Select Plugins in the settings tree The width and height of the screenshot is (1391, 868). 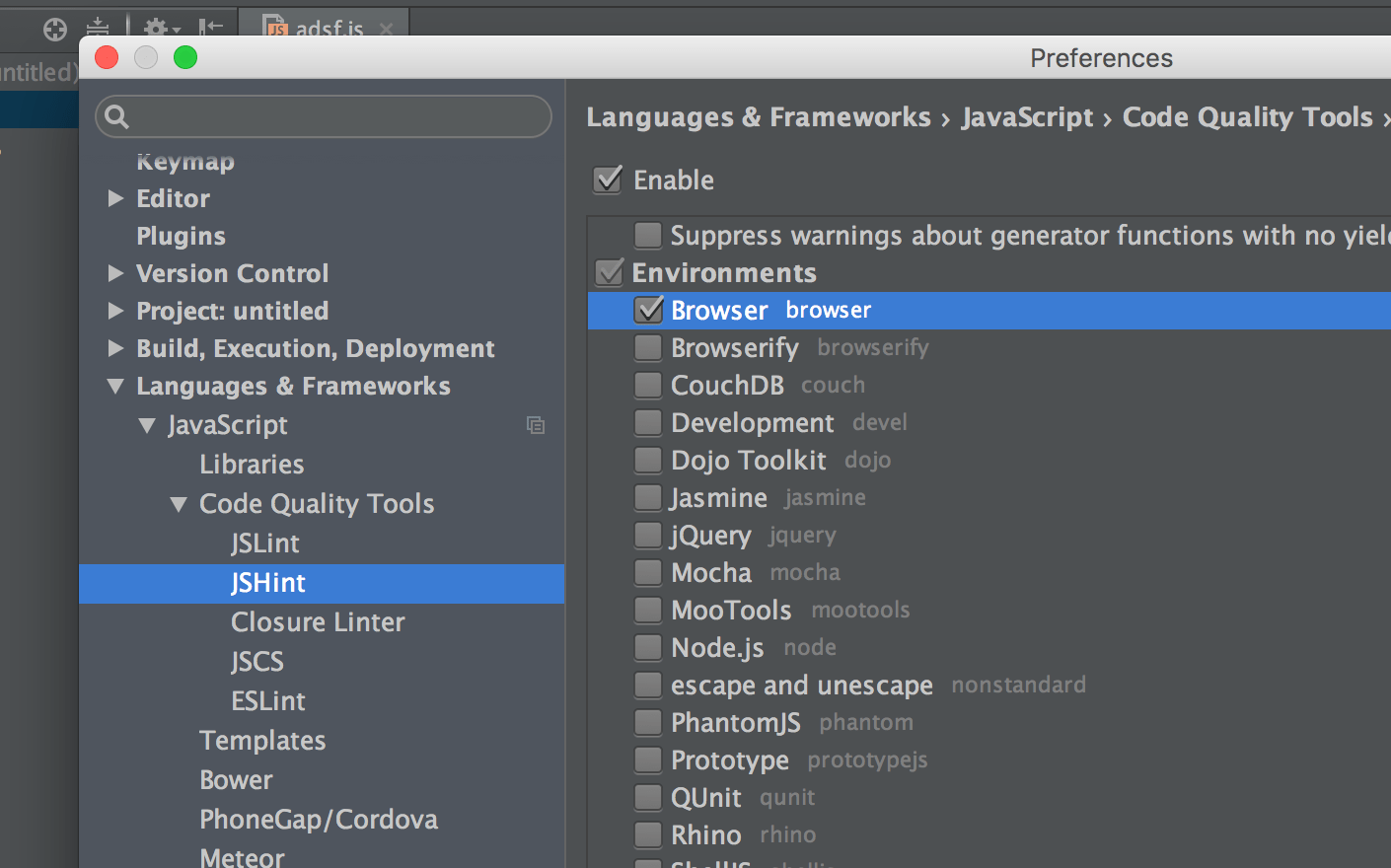coord(182,236)
